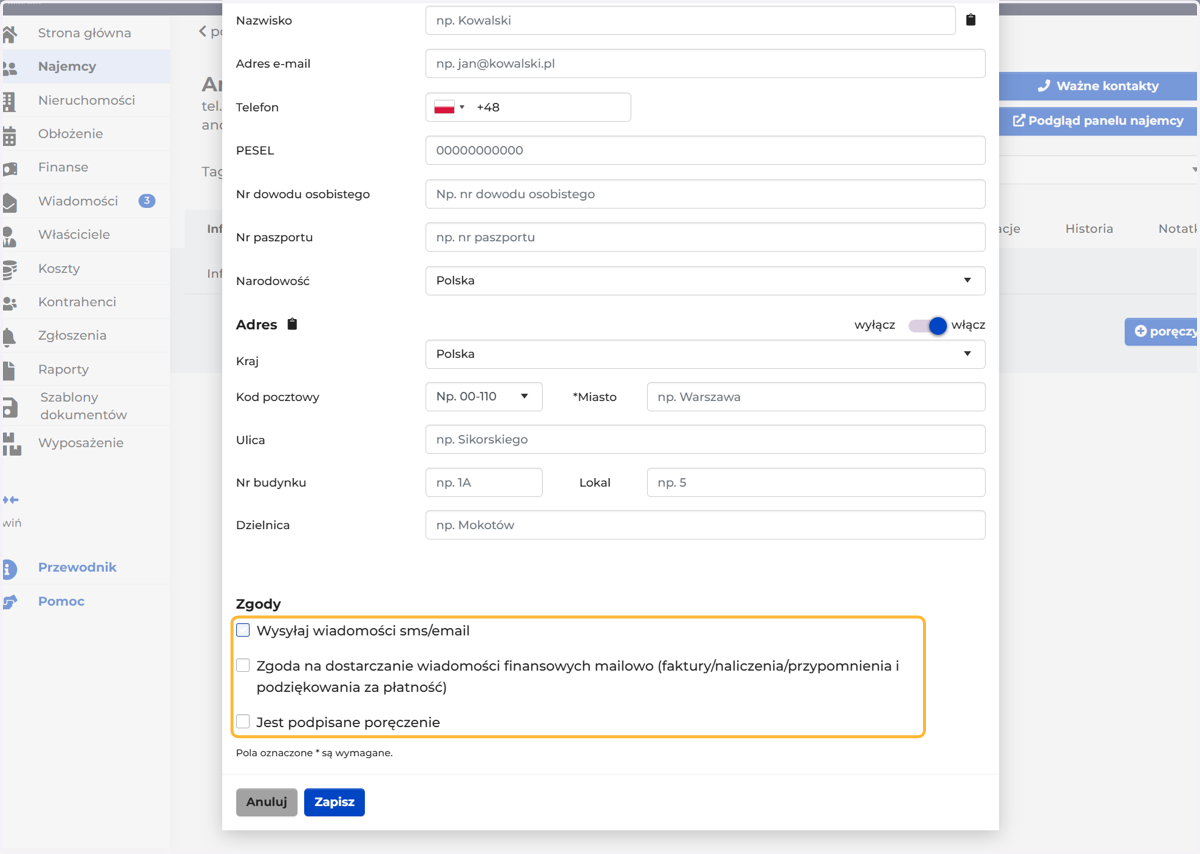Click into the Nazwisko field
This screenshot has height=854, width=1200.
(690, 20)
